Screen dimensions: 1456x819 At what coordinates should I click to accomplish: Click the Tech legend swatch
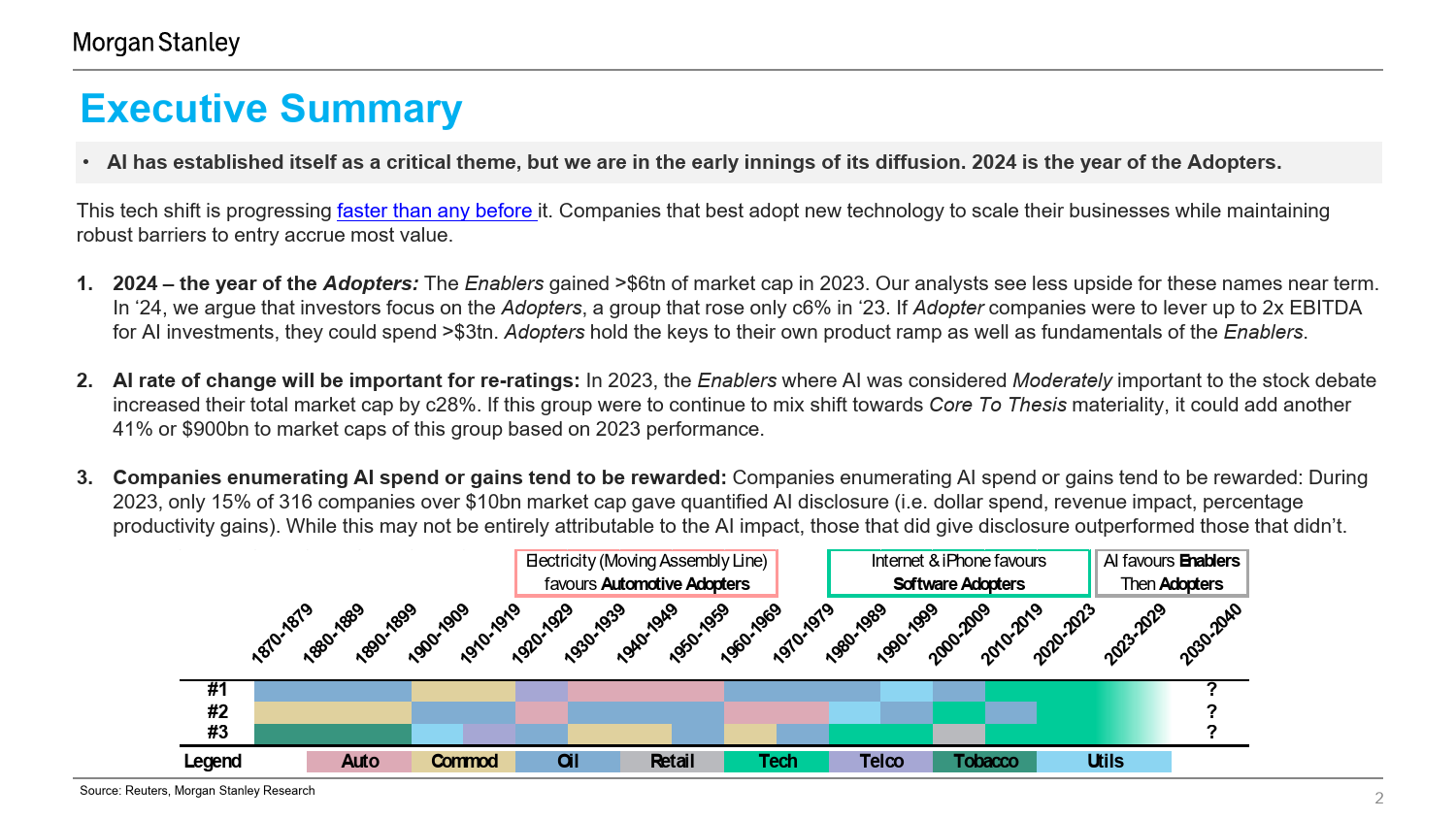[777, 762]
